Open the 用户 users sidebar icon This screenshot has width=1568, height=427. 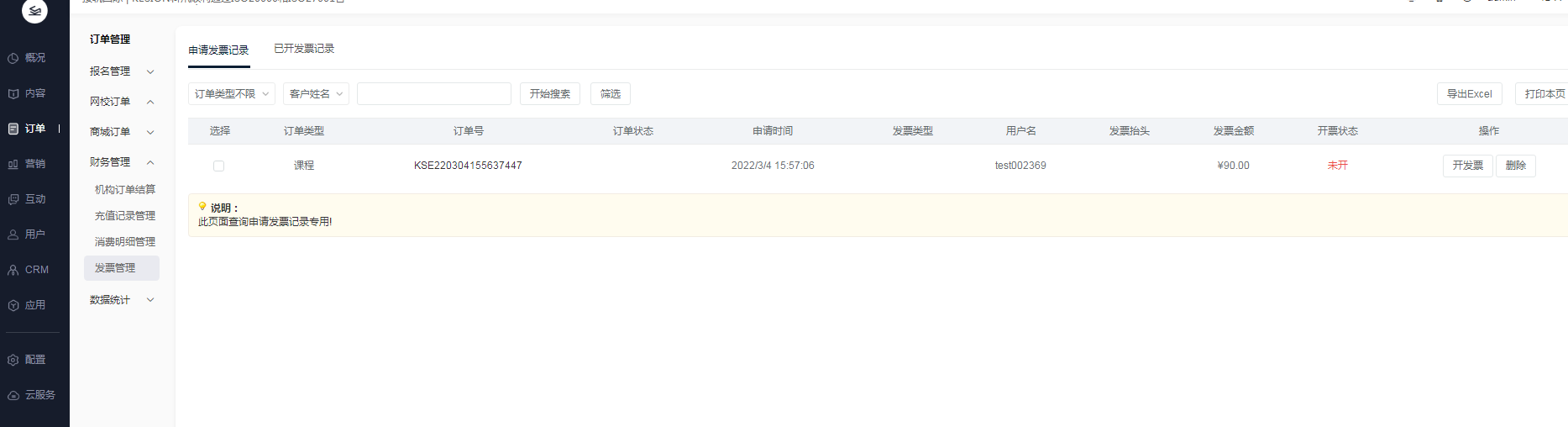click(13, 235)
